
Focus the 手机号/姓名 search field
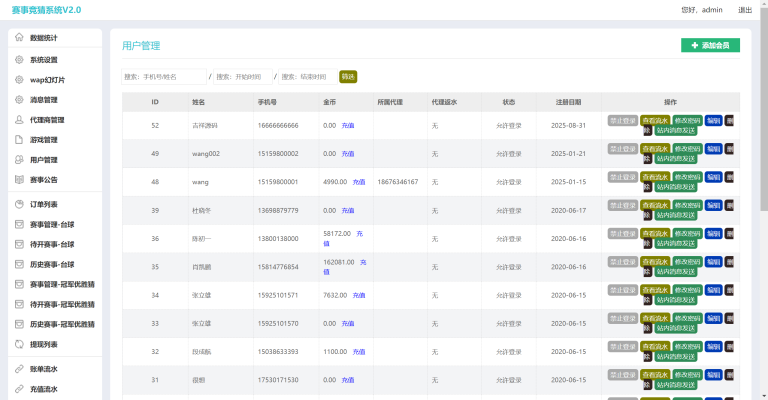[x=163, y=76]
